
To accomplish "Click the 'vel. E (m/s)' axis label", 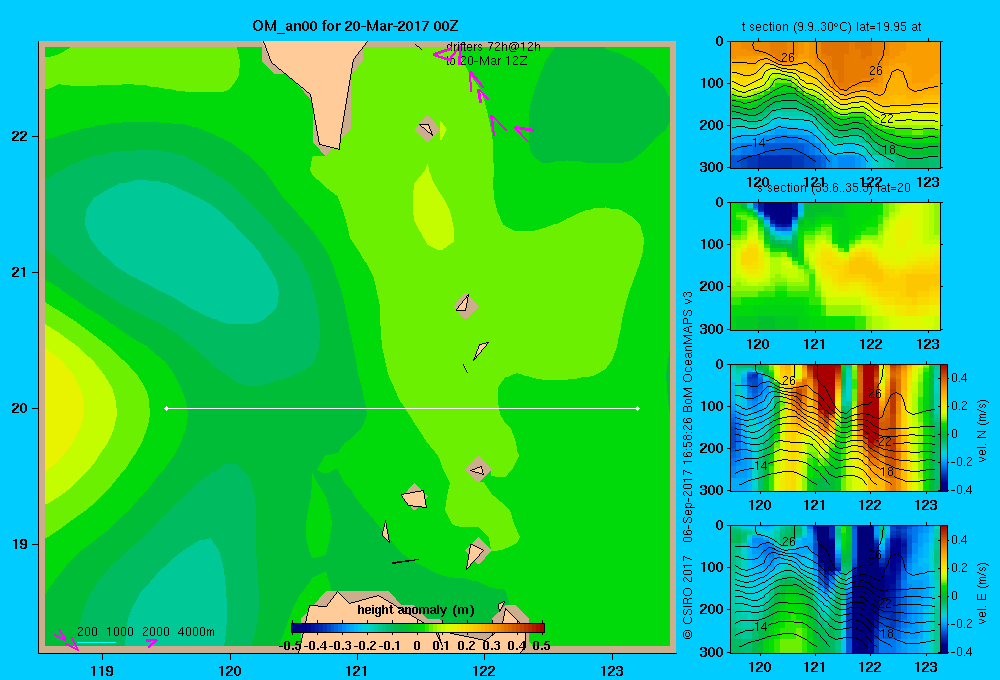I will 982,592.
